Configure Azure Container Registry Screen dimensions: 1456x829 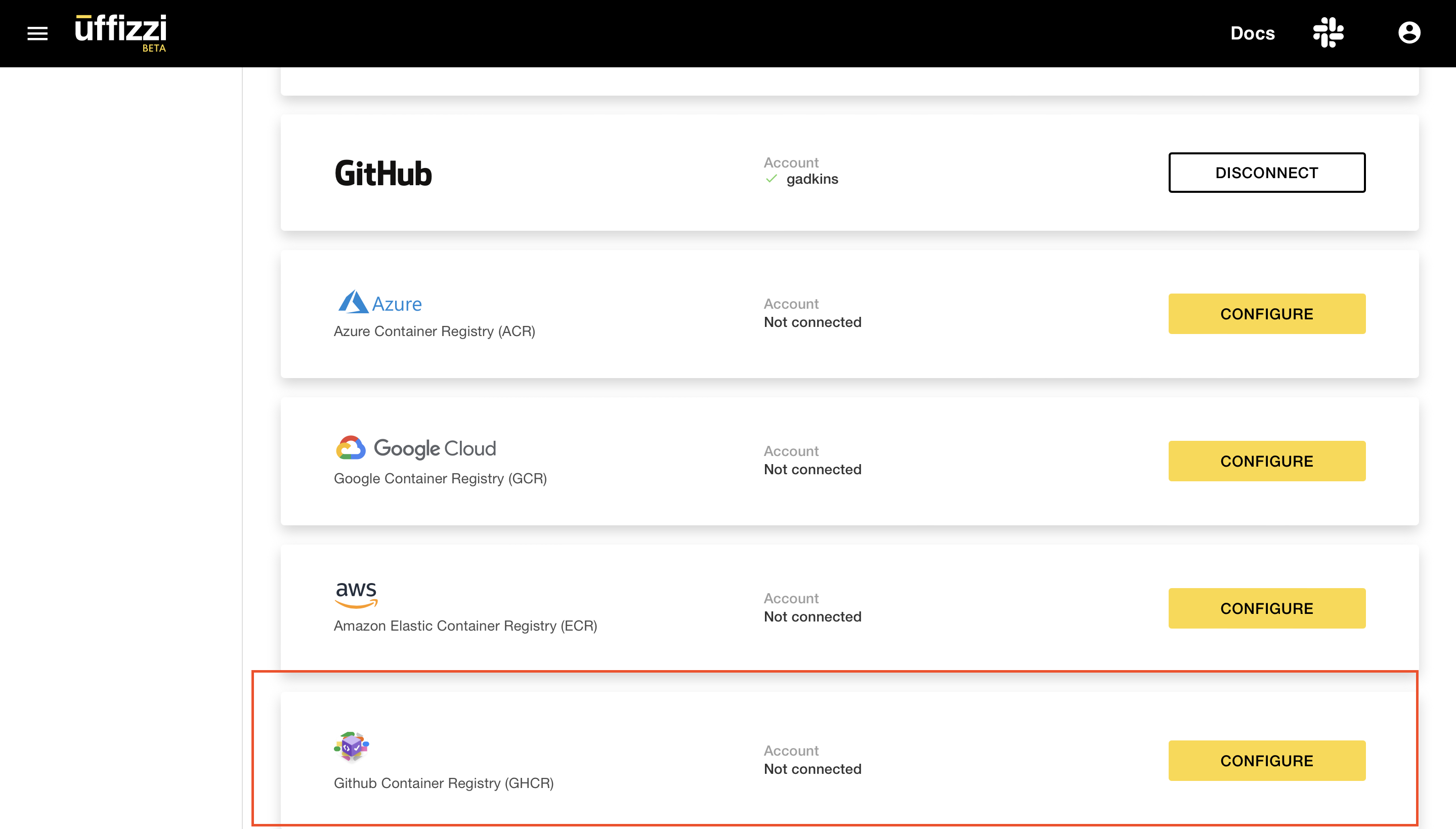[1266, 314]
